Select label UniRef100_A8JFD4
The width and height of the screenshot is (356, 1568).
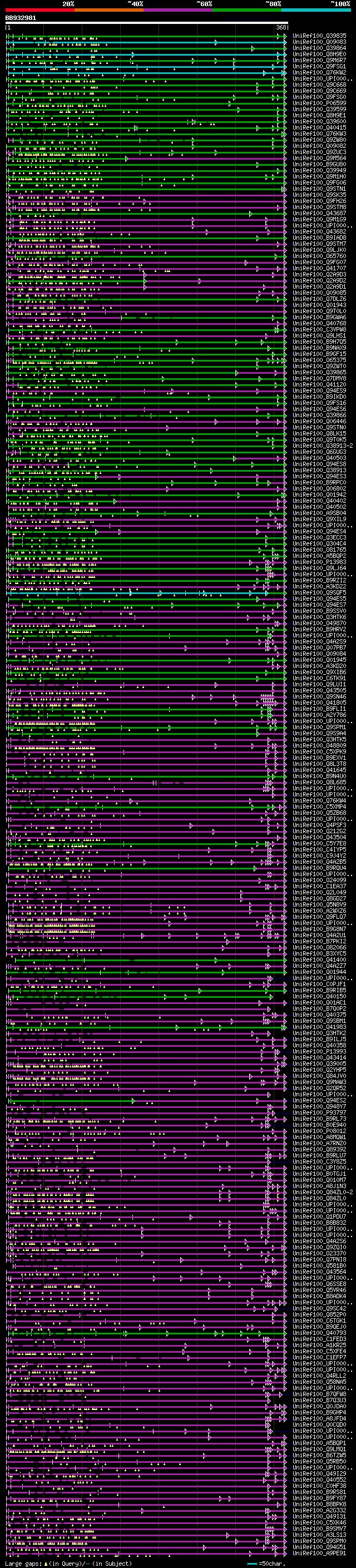click(x=319, y=1418)
